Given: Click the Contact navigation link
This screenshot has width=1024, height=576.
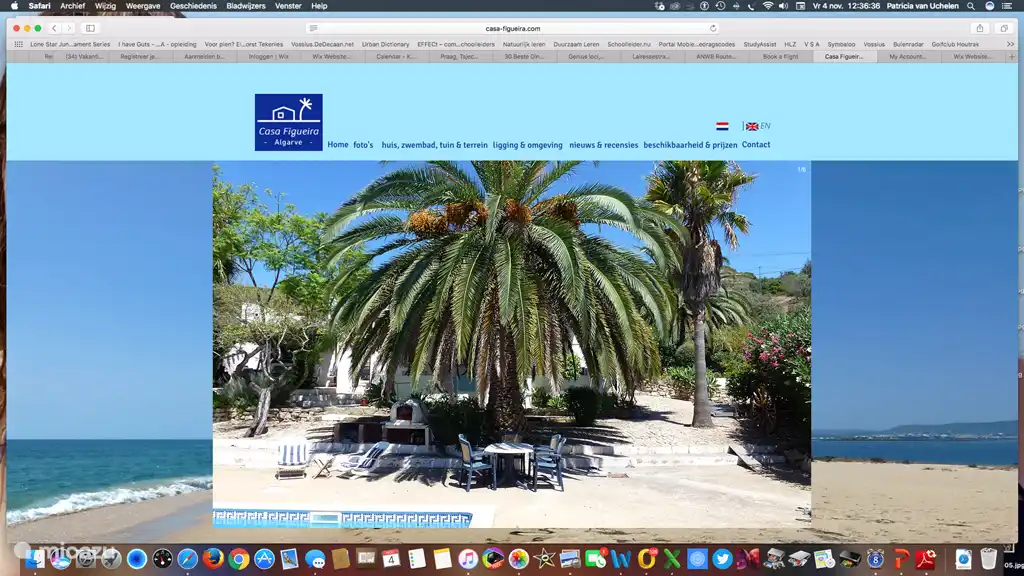Looking at the screenshot, I should 756,145.
